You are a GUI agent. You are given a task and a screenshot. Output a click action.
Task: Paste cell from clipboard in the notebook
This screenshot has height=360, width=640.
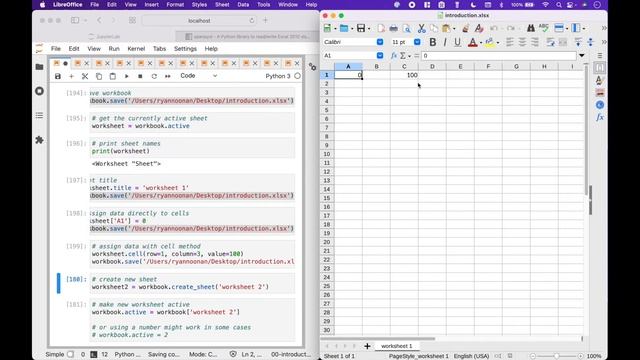tap(113, 76)
